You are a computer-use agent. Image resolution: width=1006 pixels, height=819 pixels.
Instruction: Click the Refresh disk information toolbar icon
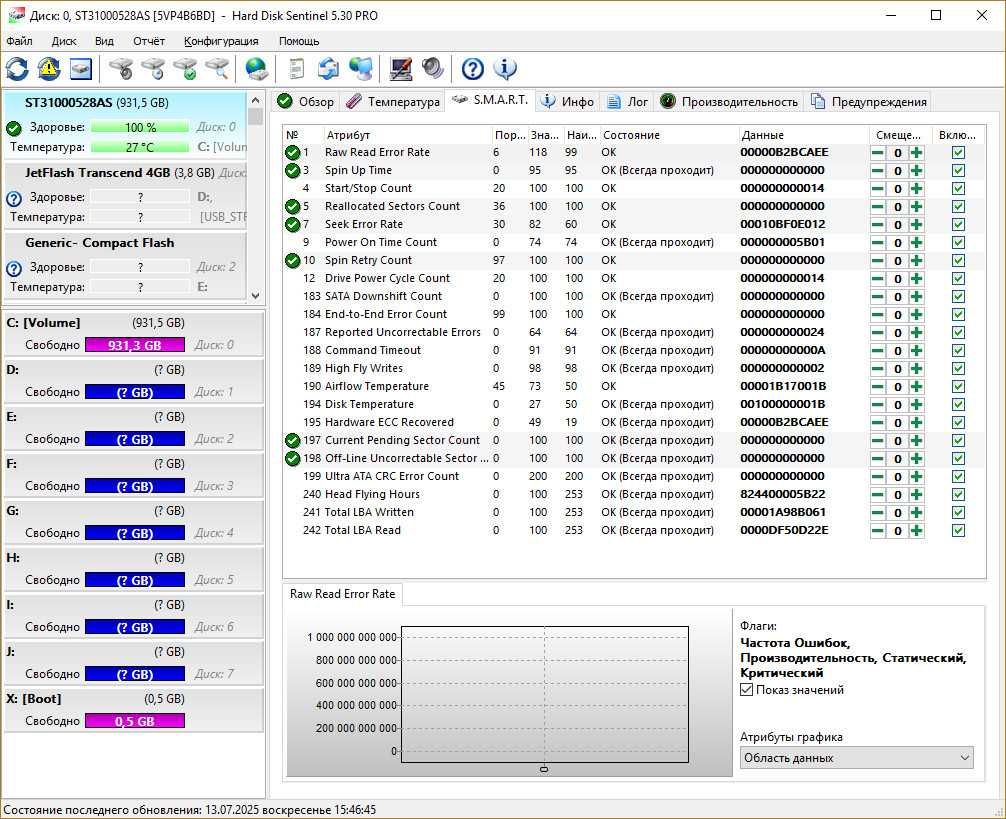tap(17, 69)
